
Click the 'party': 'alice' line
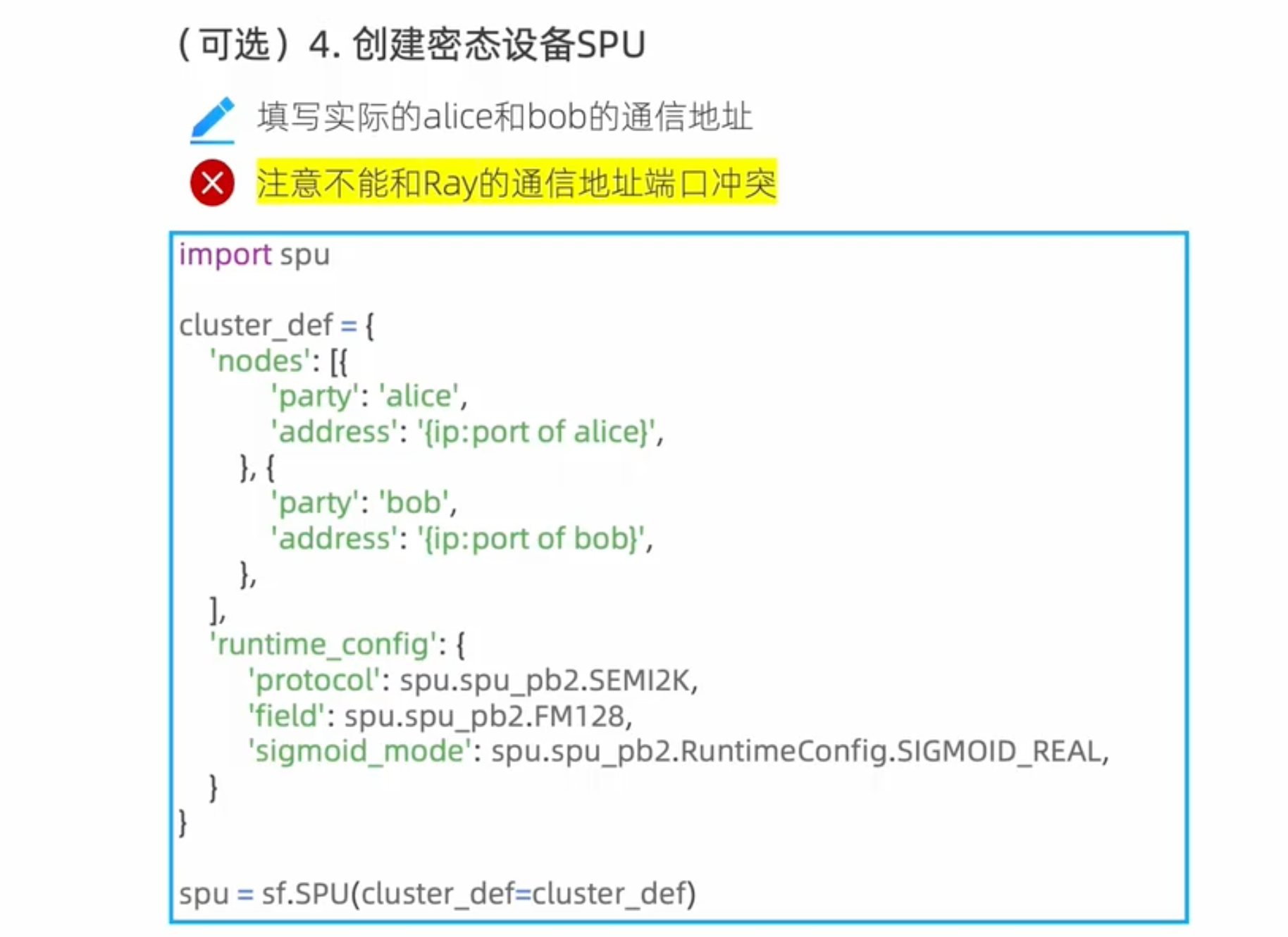pyautogui.click(x=369, y=397)
